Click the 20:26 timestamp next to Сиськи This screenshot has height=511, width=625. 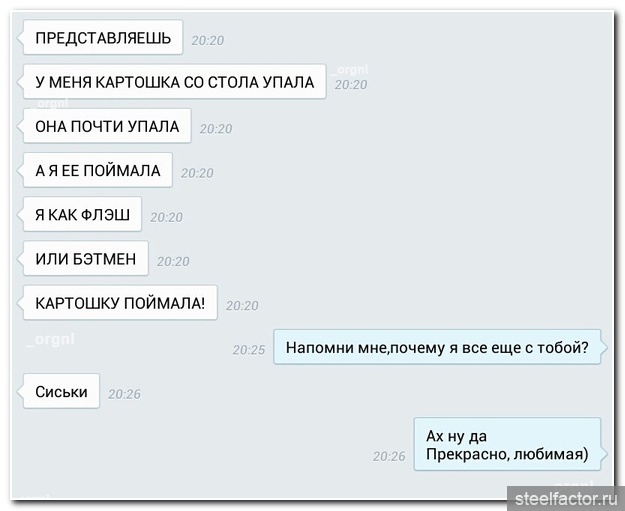point(124,394)
